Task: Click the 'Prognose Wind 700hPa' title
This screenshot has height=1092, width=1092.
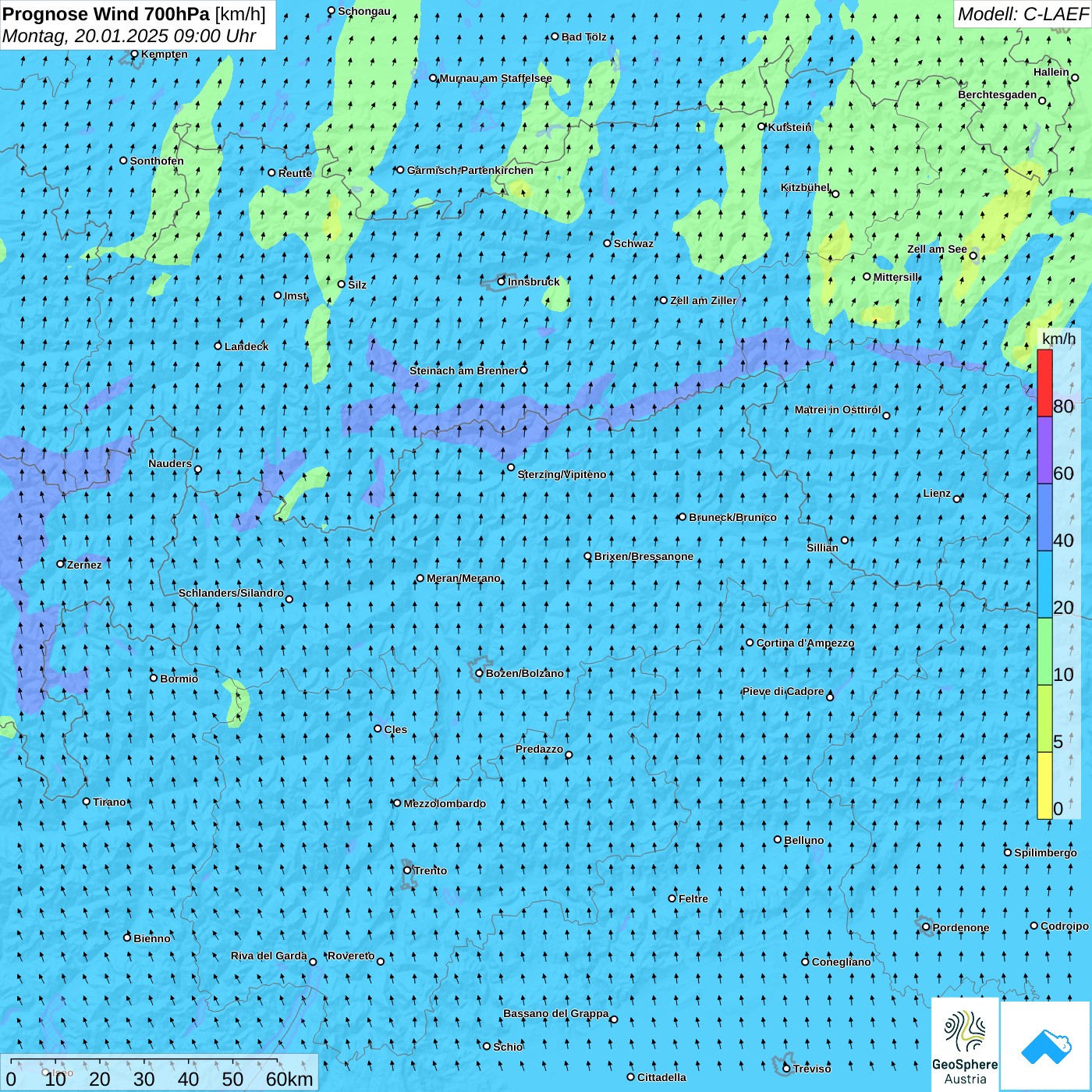Action: pos(107,14)
